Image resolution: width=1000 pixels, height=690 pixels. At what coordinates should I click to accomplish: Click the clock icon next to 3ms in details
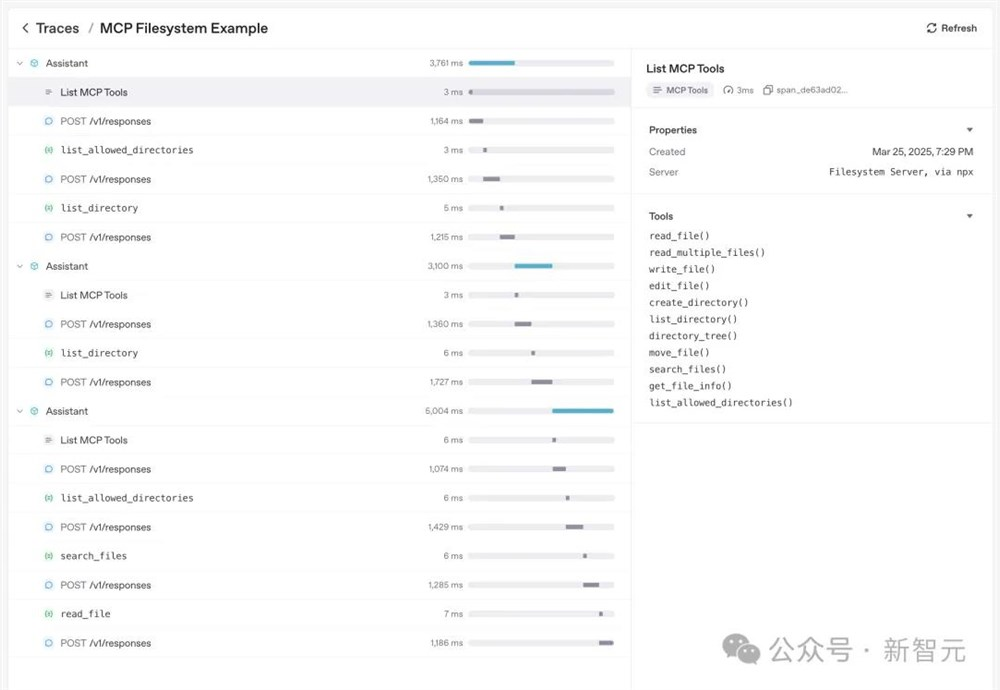point(728,90)
